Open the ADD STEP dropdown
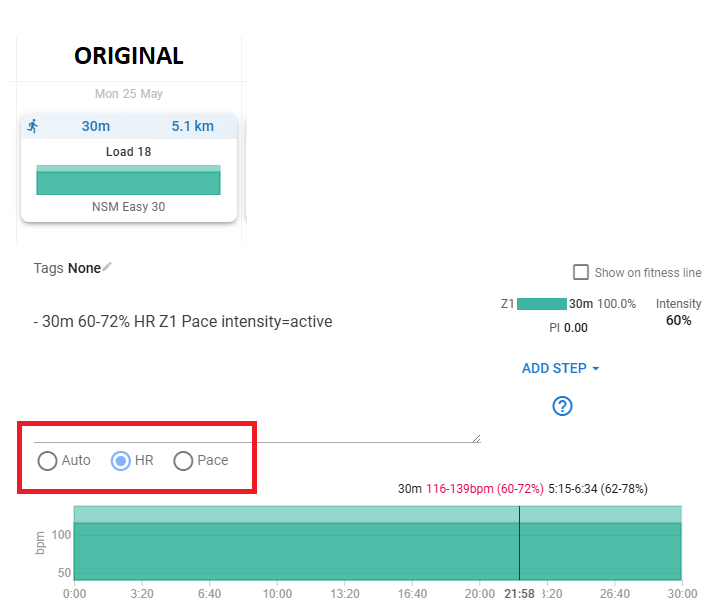 (560, 368)
